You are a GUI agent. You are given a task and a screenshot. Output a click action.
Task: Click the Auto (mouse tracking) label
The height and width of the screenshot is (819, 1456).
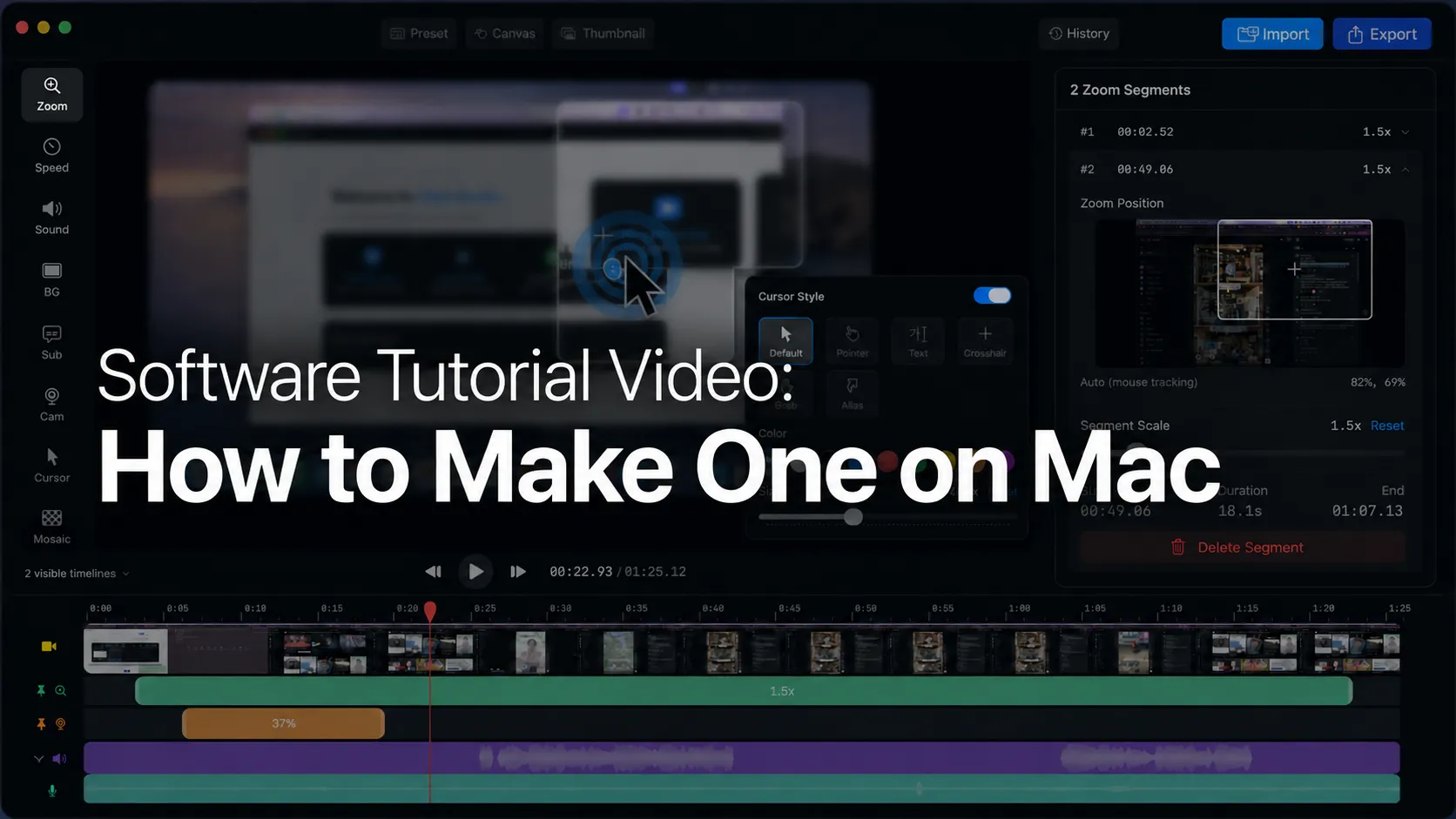pyautogui.click(x=1139, y=382)
